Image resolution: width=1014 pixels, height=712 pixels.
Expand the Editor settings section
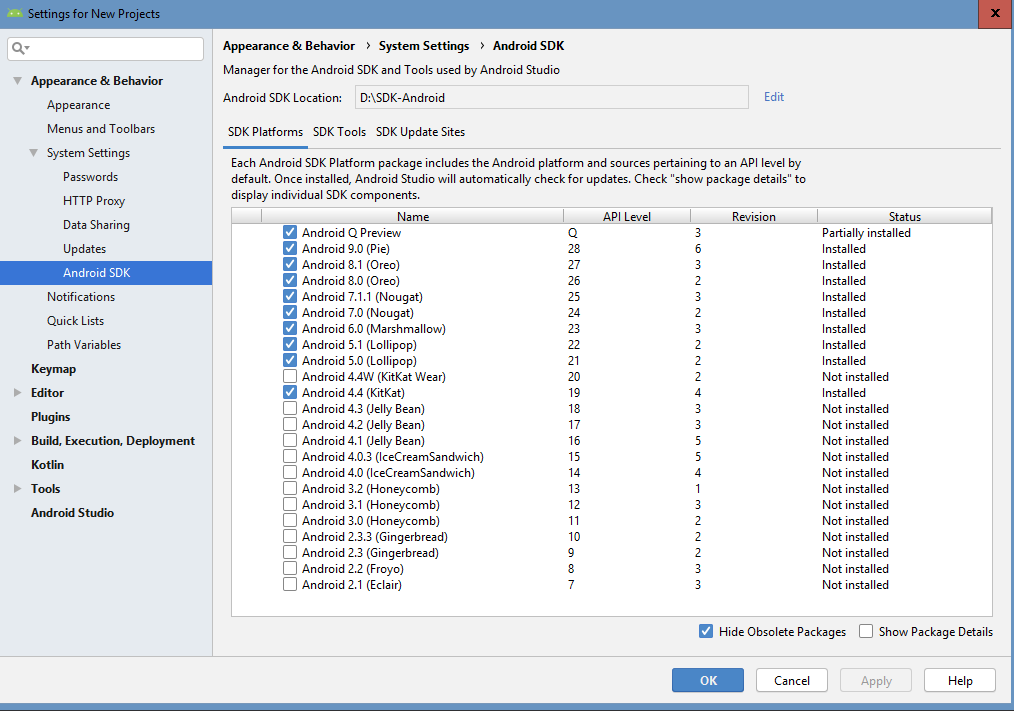coord(18,393)
